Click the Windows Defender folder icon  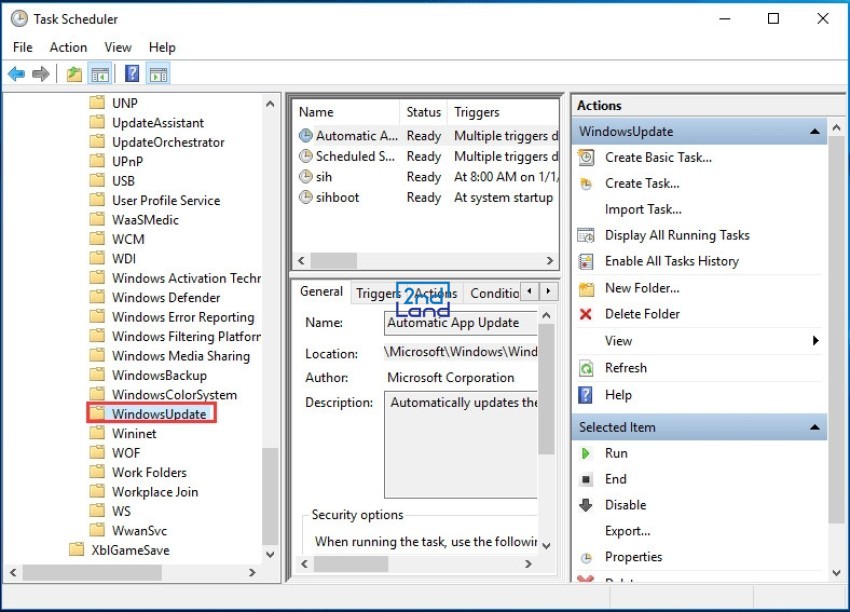(97, 297)
